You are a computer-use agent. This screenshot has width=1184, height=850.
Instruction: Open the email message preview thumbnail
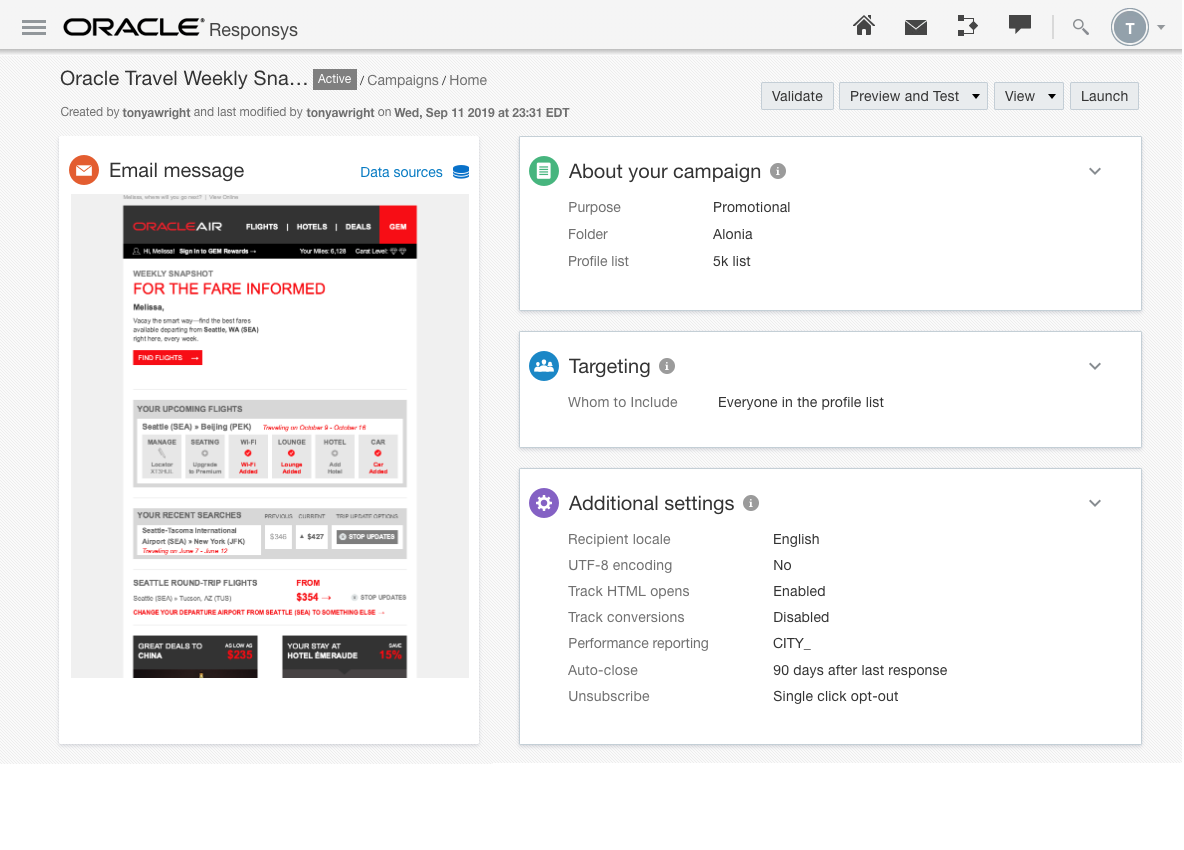[270, 436]
